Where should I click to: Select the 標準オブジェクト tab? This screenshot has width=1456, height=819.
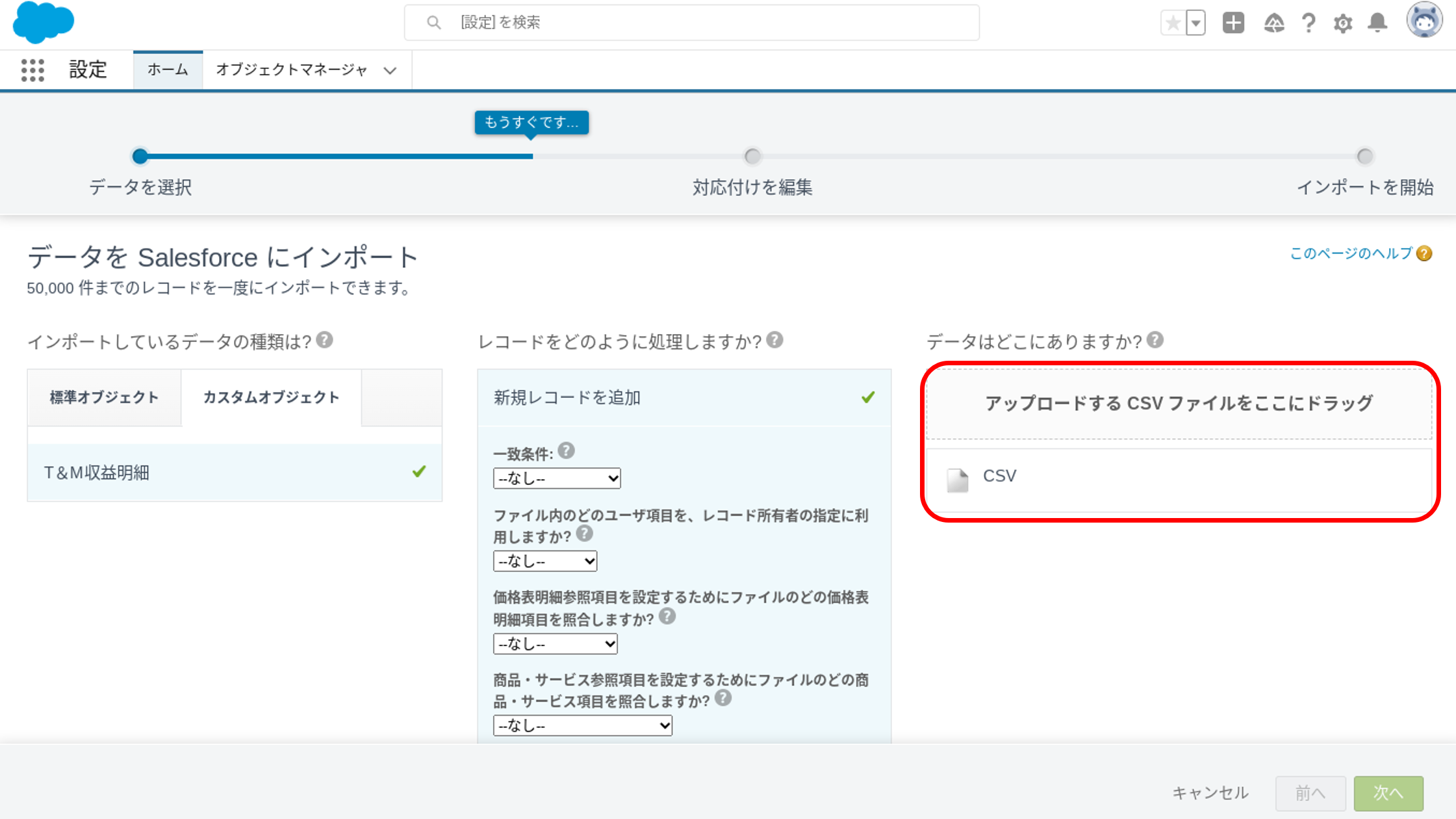click(x=105, y=398)
